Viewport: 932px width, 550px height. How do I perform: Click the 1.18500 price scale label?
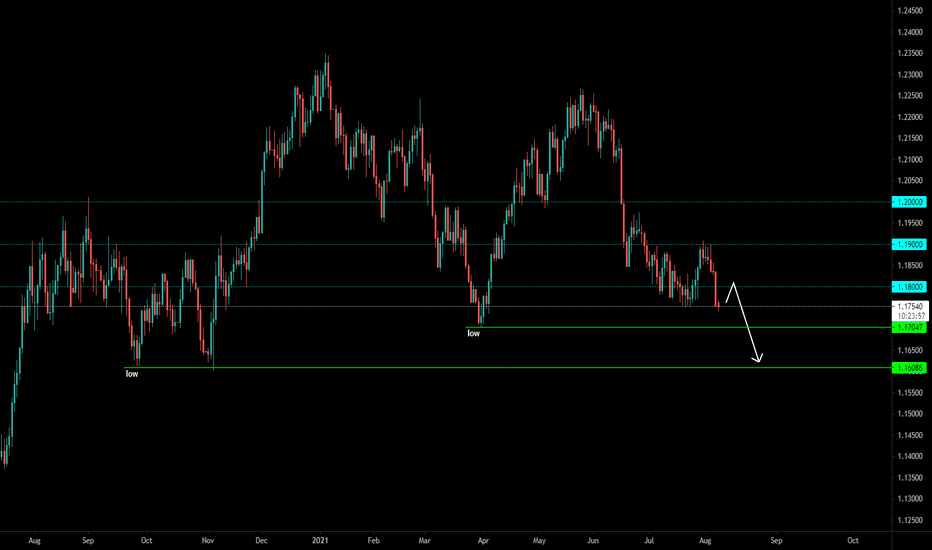(x=910, y=266)
